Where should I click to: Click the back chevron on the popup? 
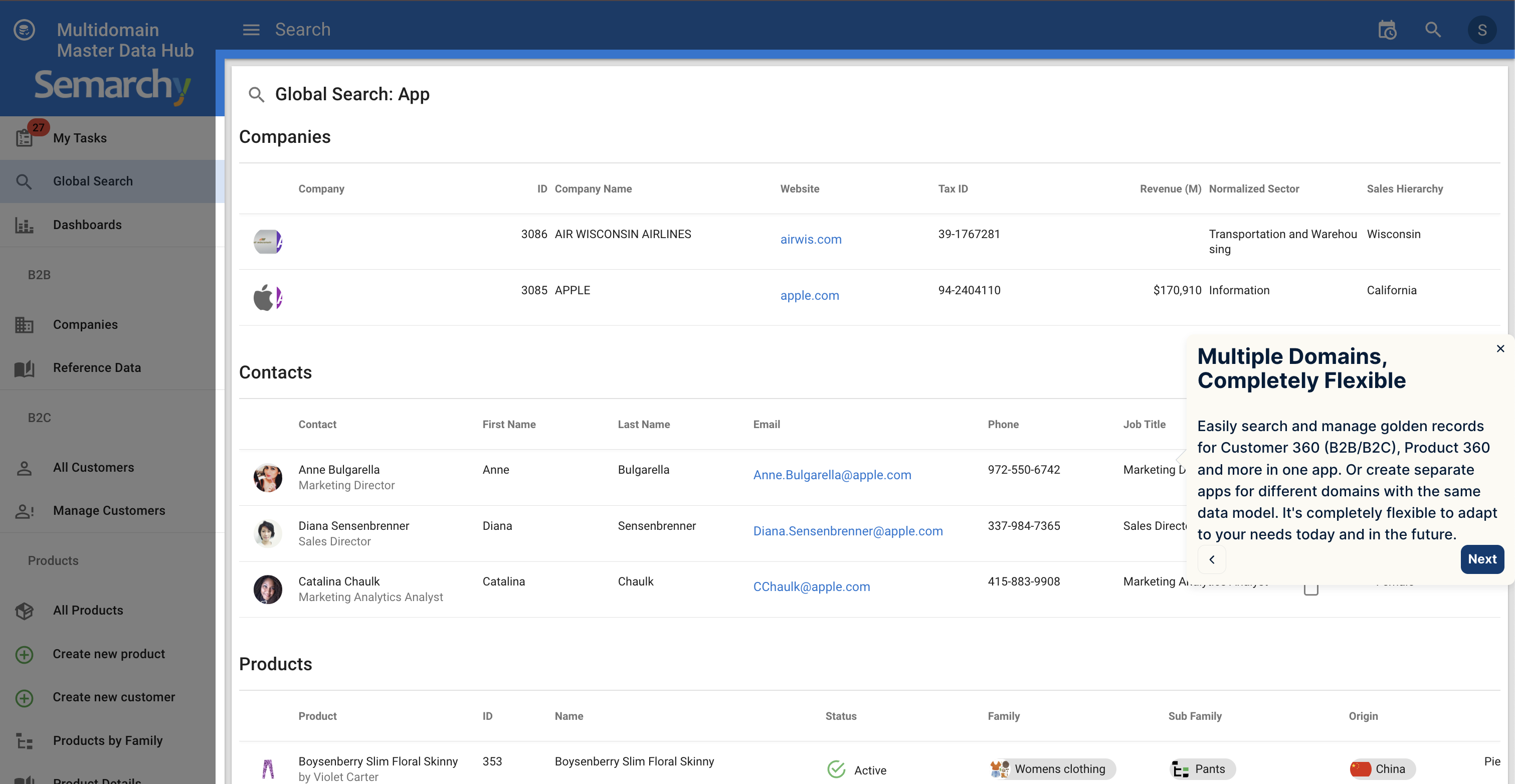(x=1212, y=559)
